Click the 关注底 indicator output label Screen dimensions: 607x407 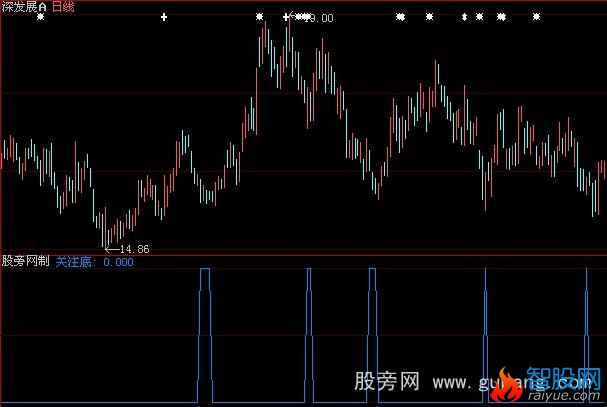[74, 262]
